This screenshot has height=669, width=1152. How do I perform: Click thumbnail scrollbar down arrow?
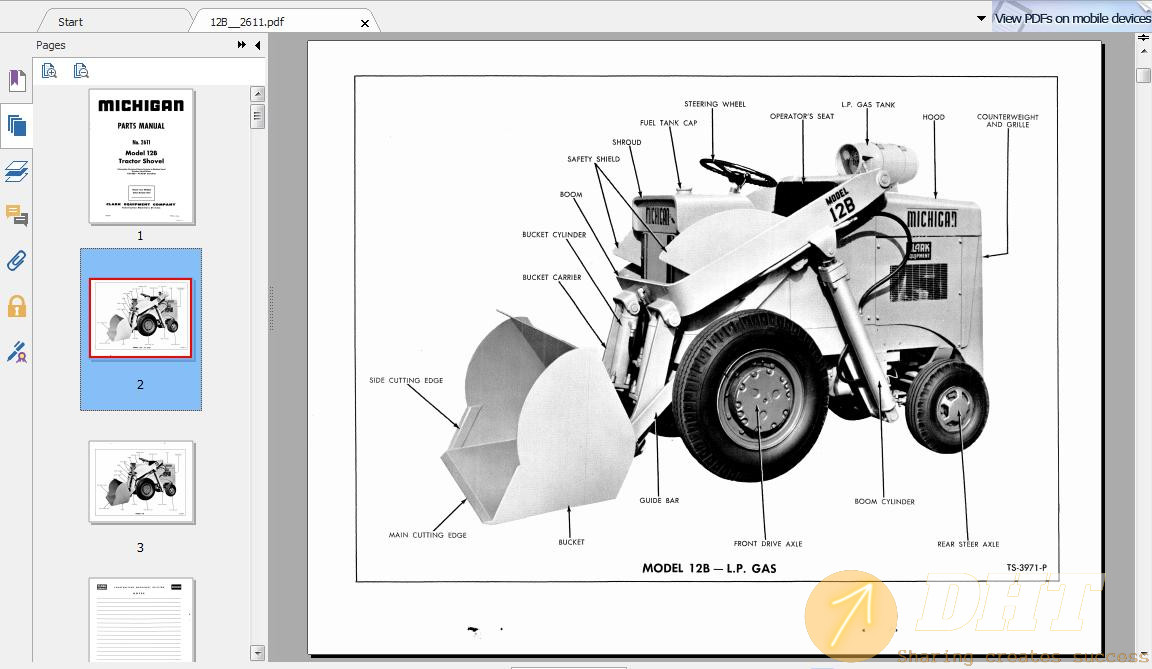click(257, 653)
